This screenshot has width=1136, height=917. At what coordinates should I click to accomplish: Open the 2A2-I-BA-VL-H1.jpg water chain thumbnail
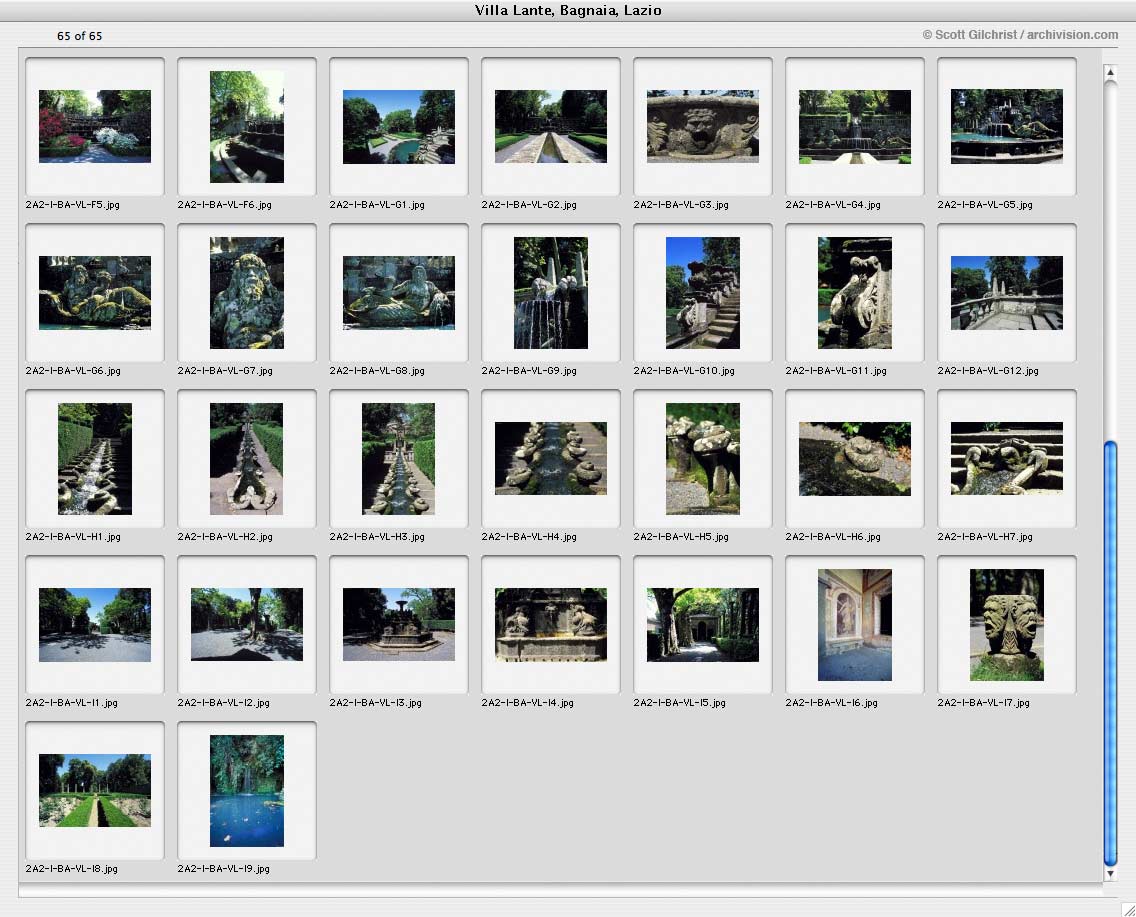[95, 458]
